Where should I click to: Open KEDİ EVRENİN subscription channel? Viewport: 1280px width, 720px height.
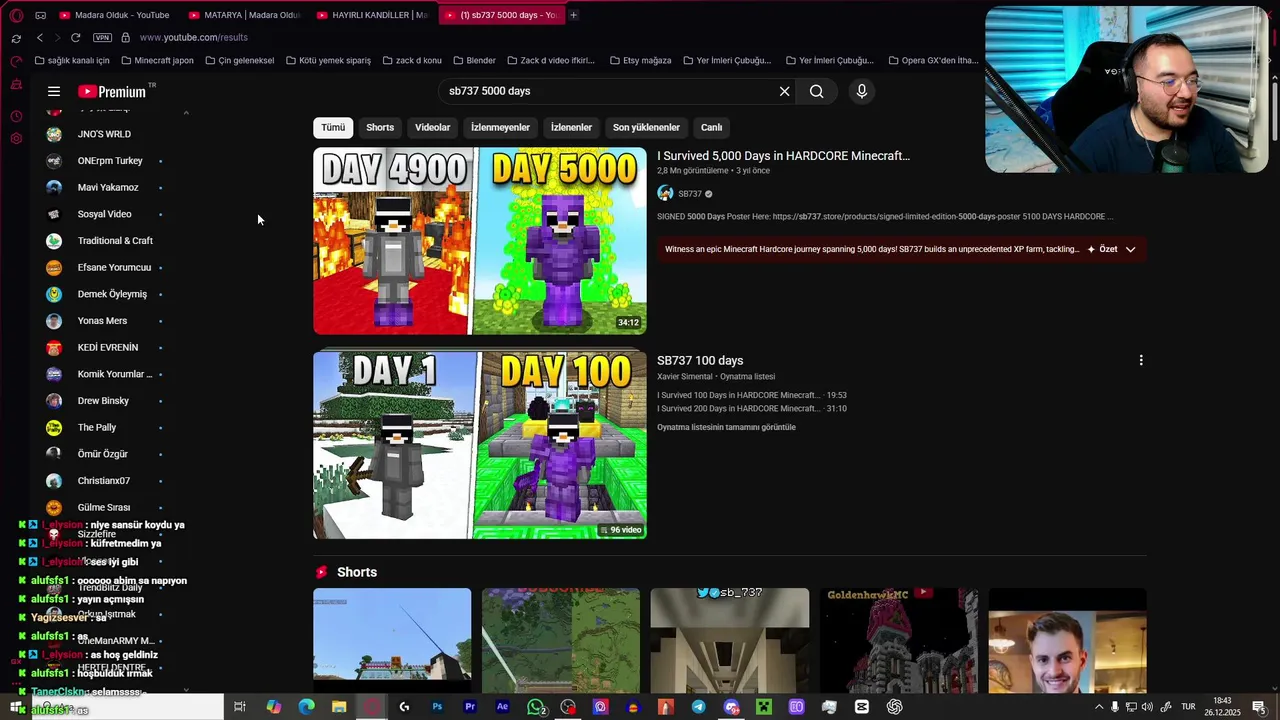pyautogui.click(x=108, y=347)
